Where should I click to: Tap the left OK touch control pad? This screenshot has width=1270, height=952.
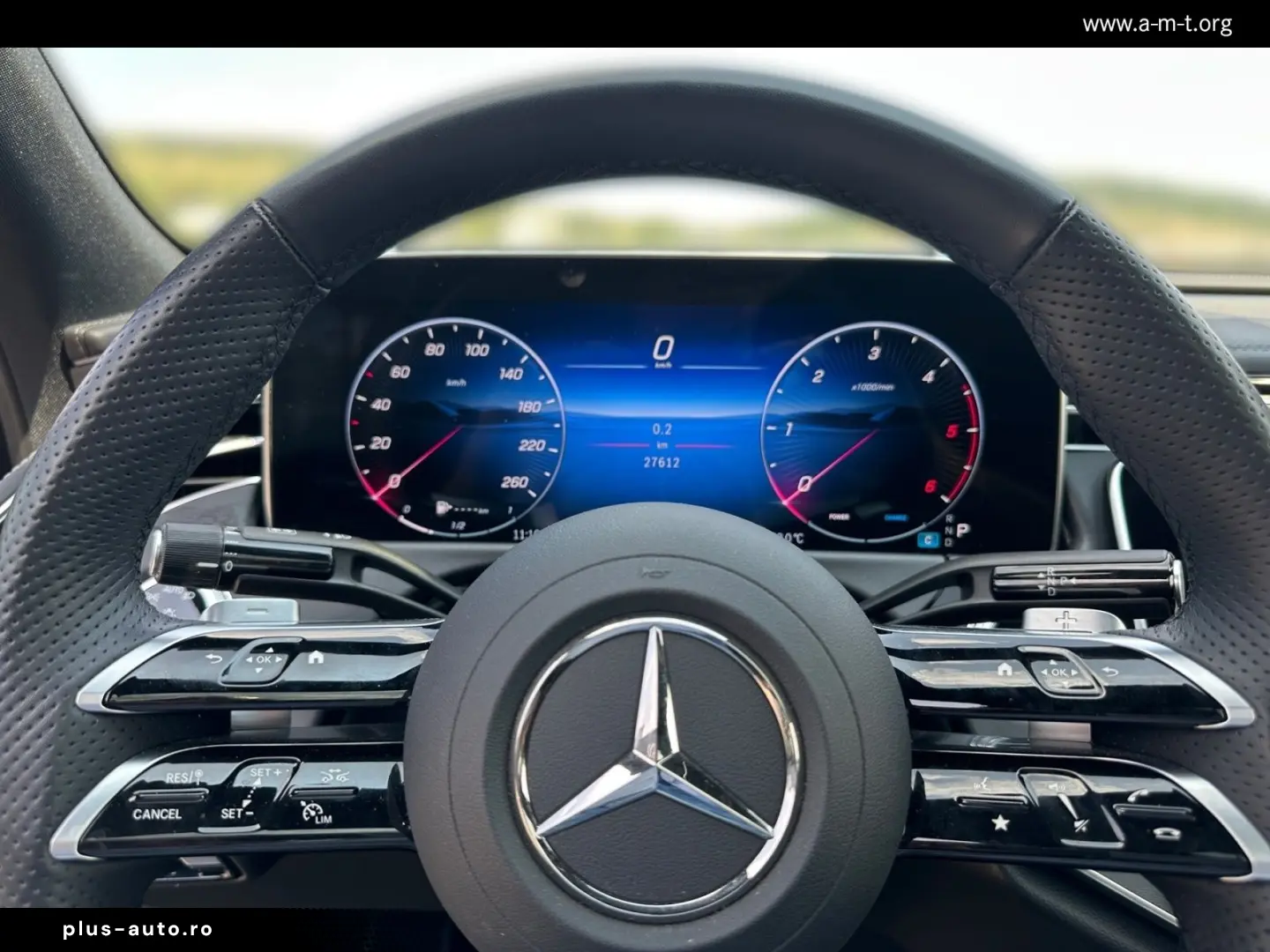pos(264,659)
